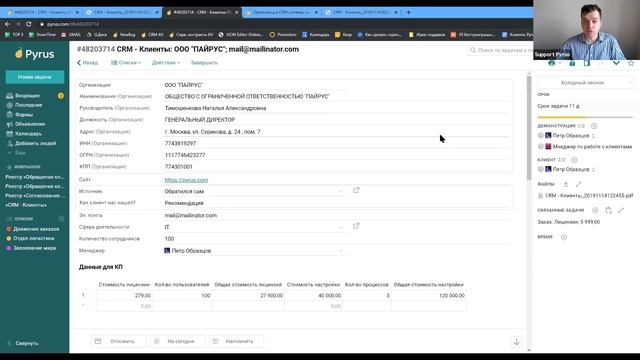
Task: Open the print icon dropdown arrow
Action: pyautogui.click(x=560, y=63)
